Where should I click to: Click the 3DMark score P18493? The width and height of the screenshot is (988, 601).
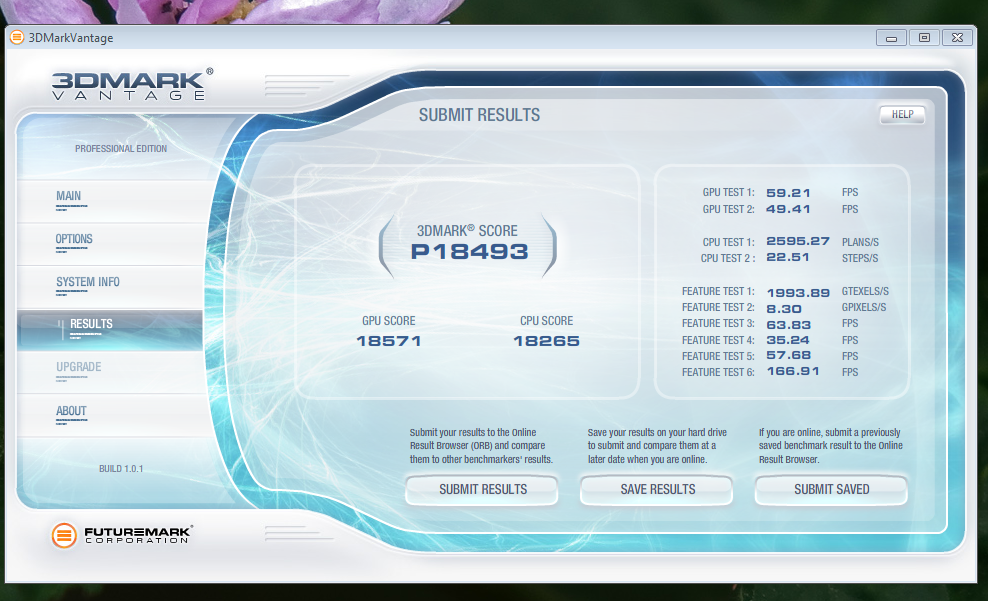click(469, 252)
